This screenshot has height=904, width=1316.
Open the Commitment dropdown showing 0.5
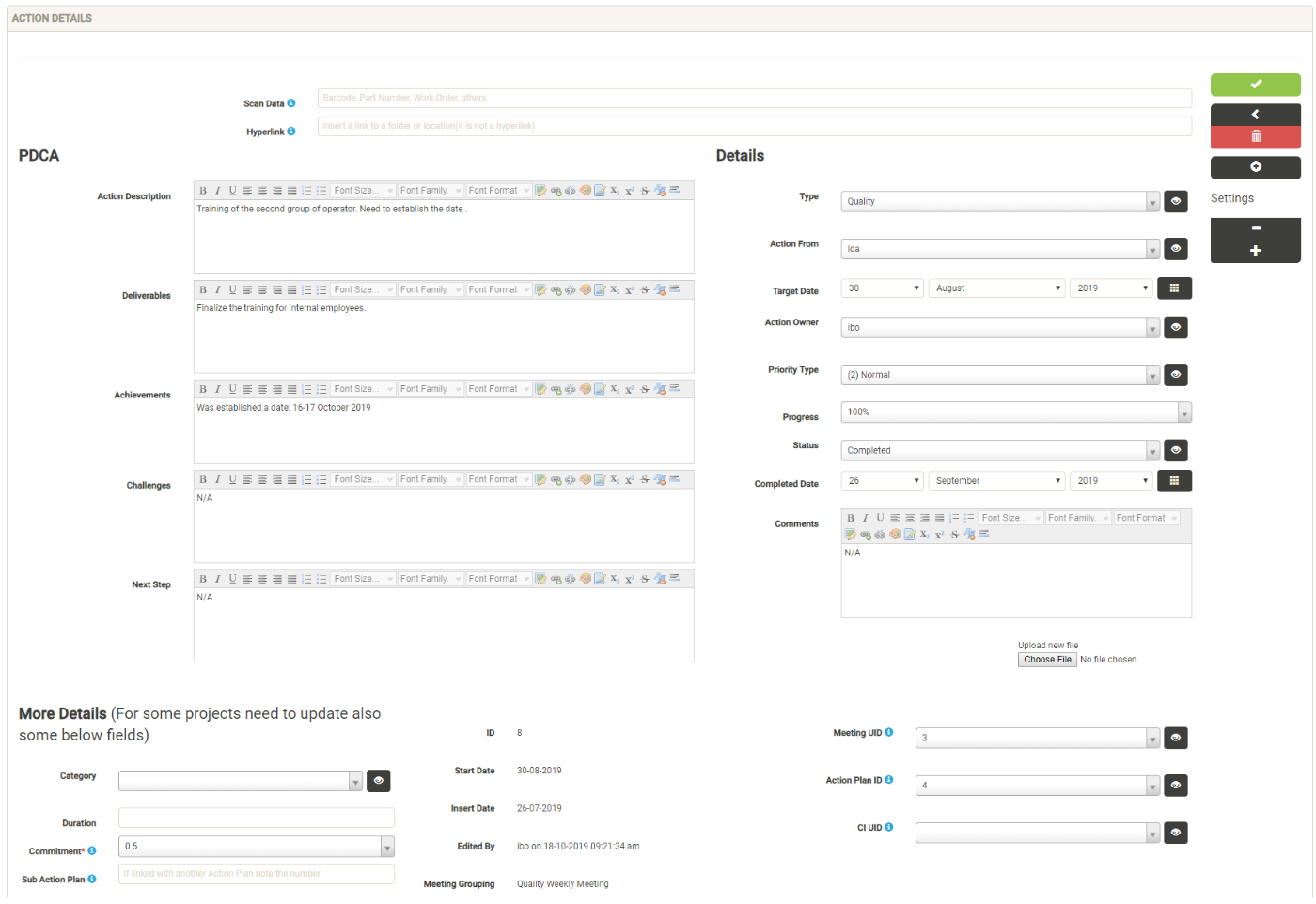coord(257,847)
